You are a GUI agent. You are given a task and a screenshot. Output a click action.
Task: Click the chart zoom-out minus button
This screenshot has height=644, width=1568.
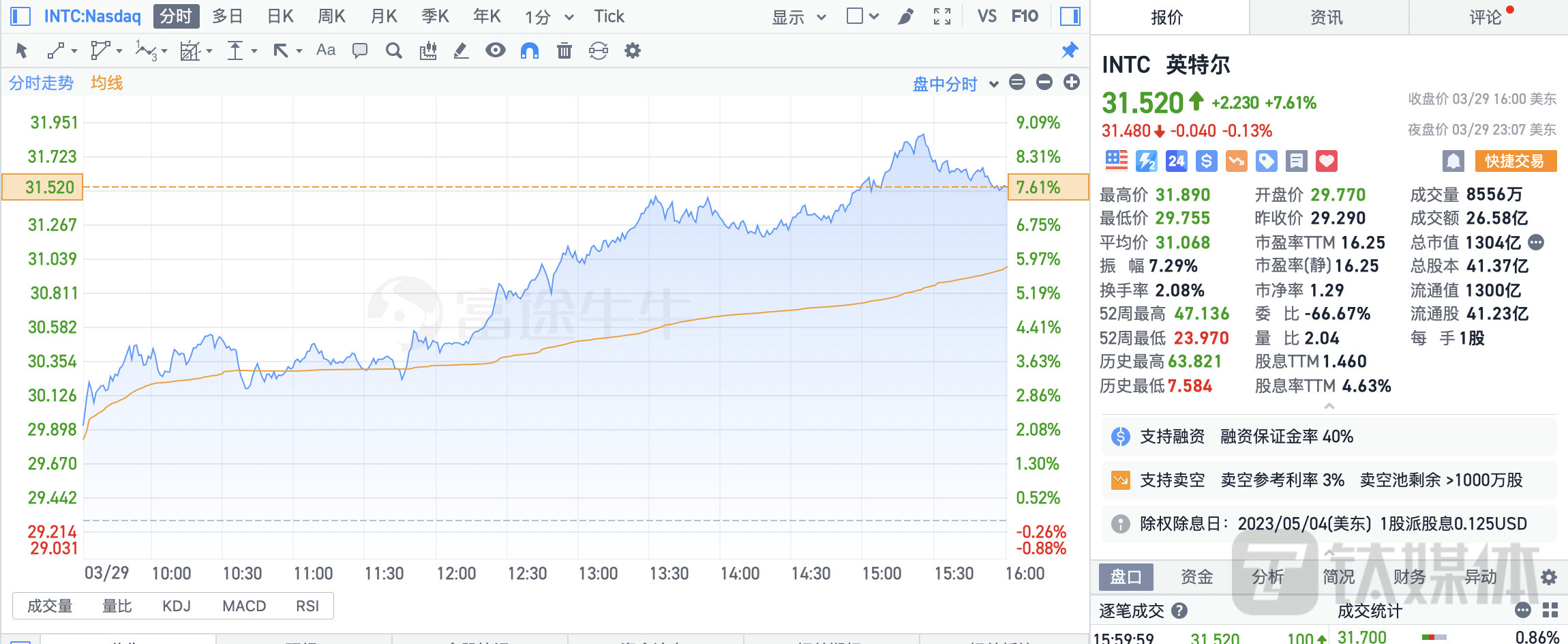point(1044,83)
